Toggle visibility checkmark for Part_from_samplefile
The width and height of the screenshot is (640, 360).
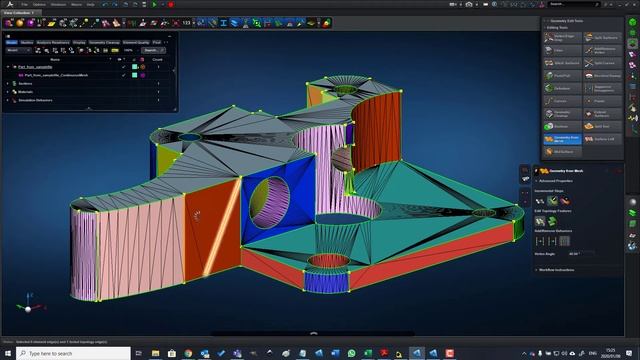pyautogui.click(x=124, y=67)
